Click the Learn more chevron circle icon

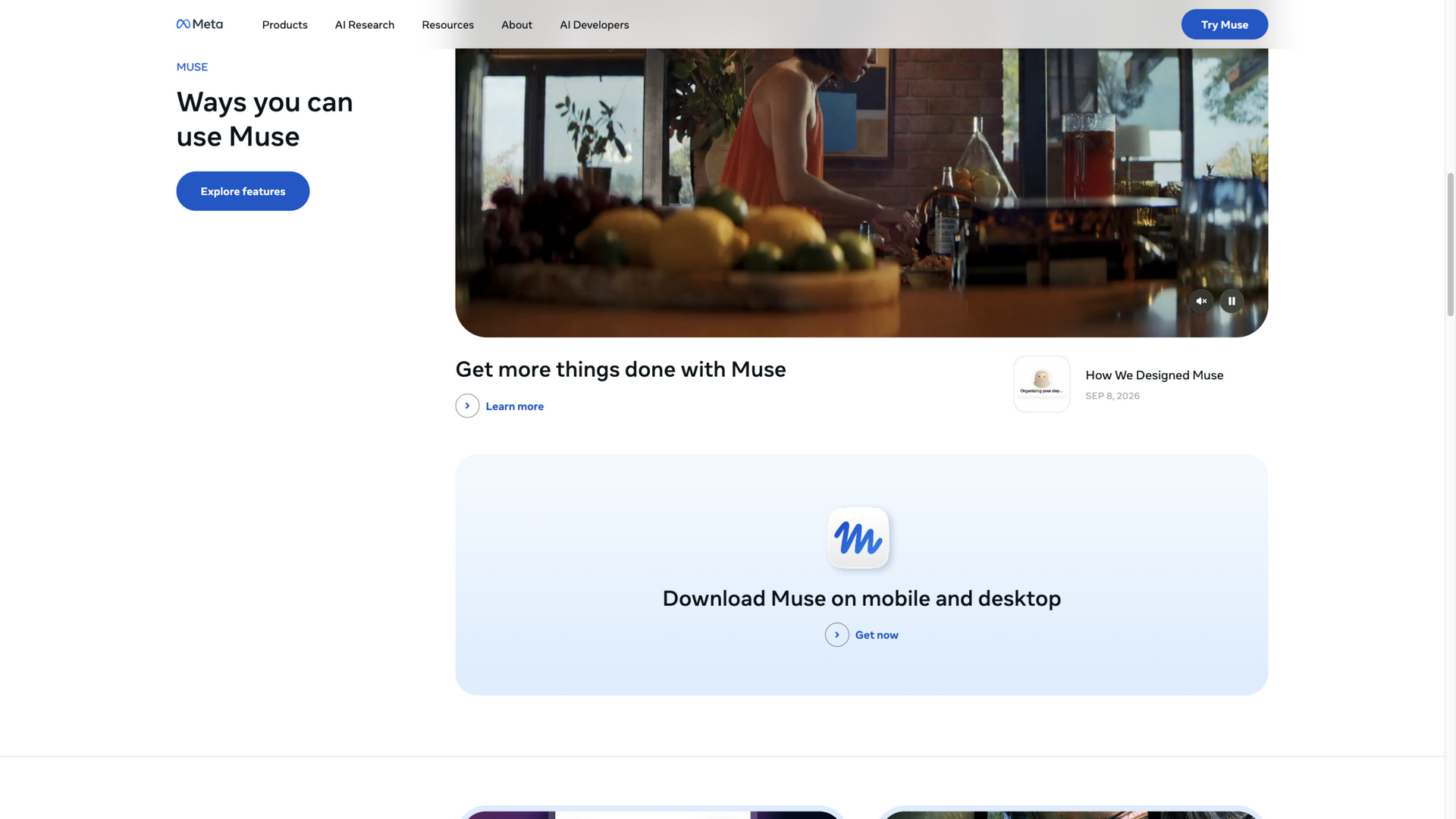tap(467, 406)
